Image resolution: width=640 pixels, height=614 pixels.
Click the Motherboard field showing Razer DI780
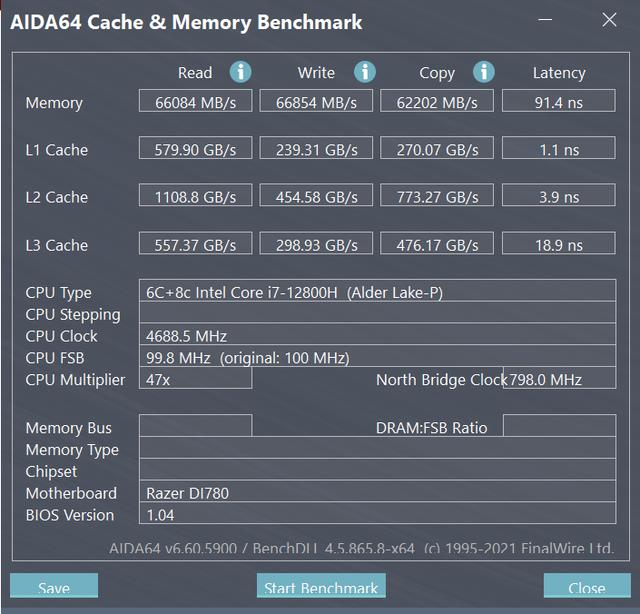[x=378, y=493]
